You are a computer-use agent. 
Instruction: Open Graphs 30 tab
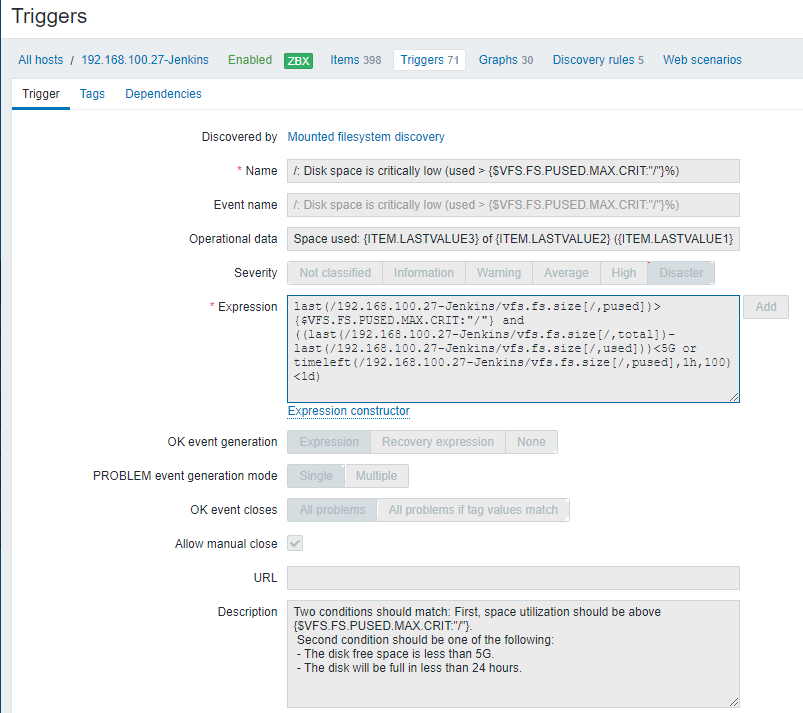point(505,60)
